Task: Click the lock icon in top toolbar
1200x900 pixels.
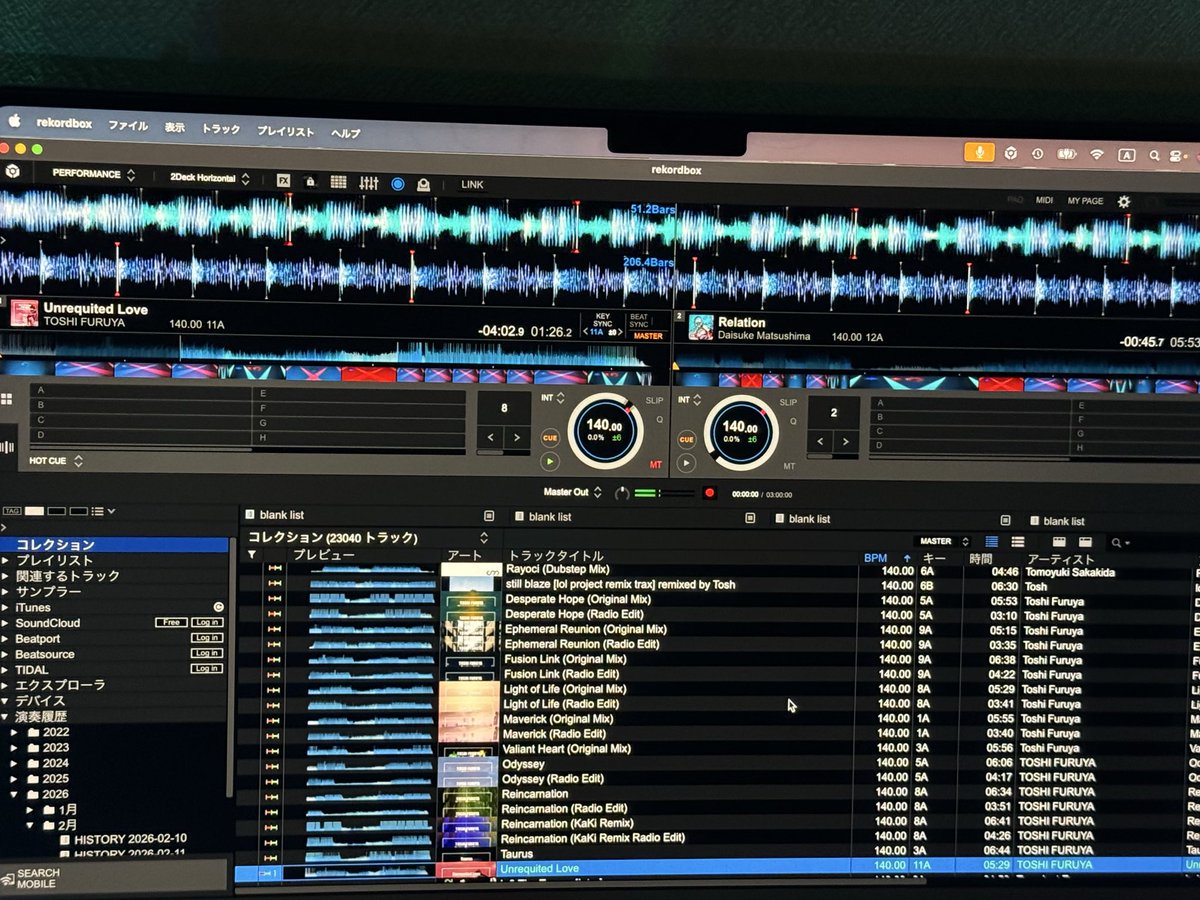Action: [x=311, y=182]
